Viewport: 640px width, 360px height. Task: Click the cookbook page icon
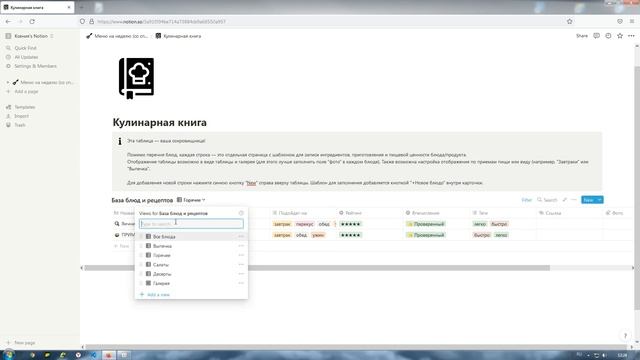click(x=136, y=78)
